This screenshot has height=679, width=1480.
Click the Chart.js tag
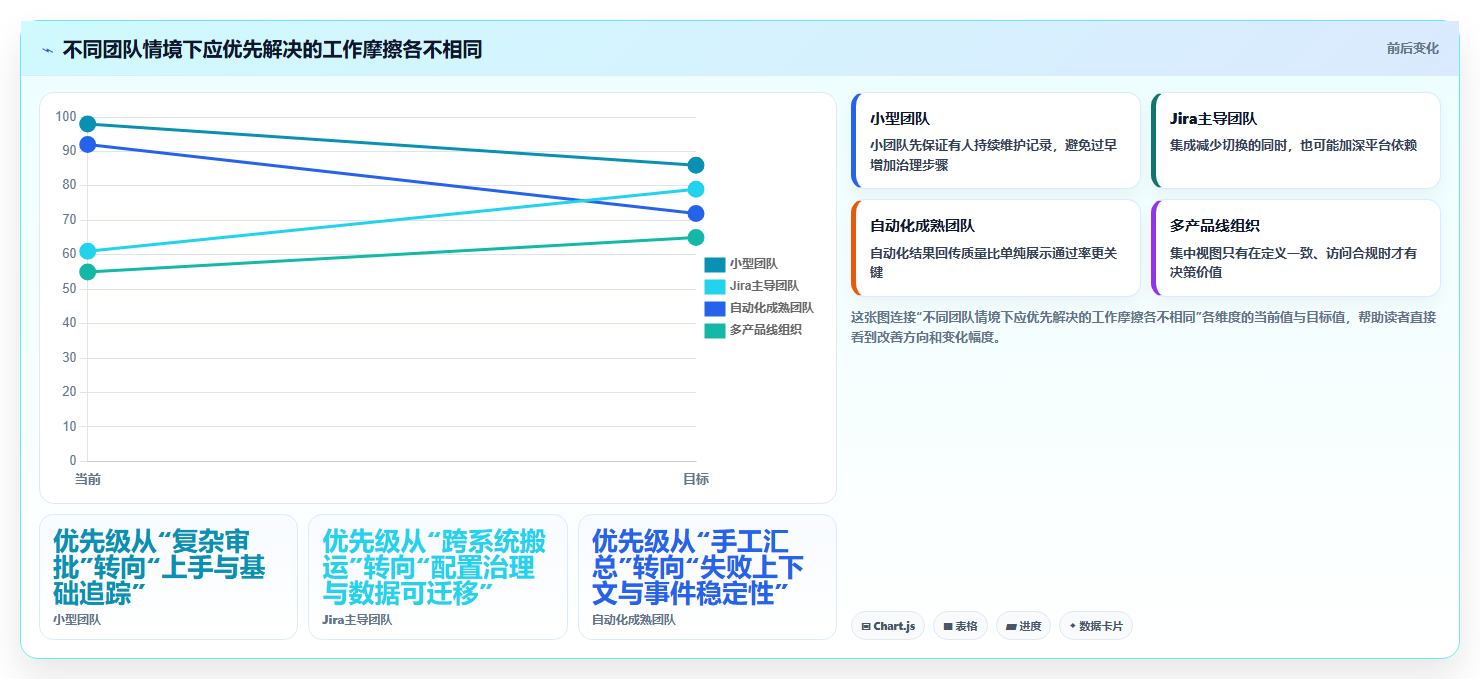(x=888, y=626)
